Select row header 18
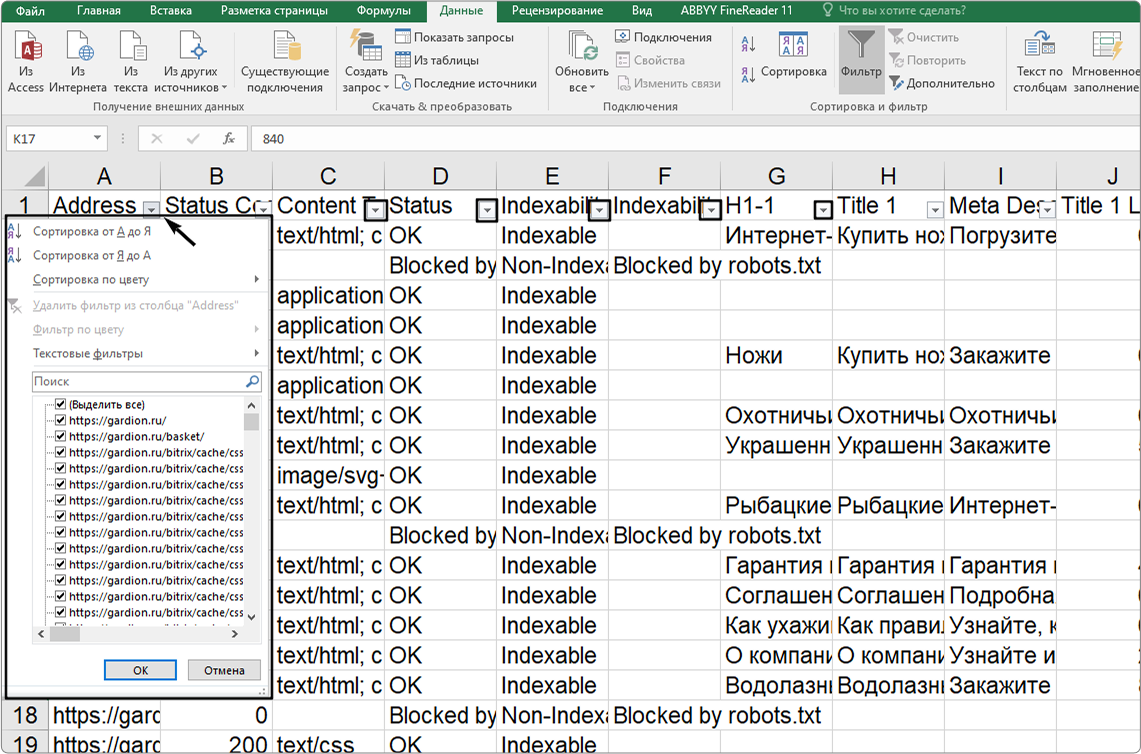The height and width of the screenshot is (754, 1141). click(x=25, y=715)
